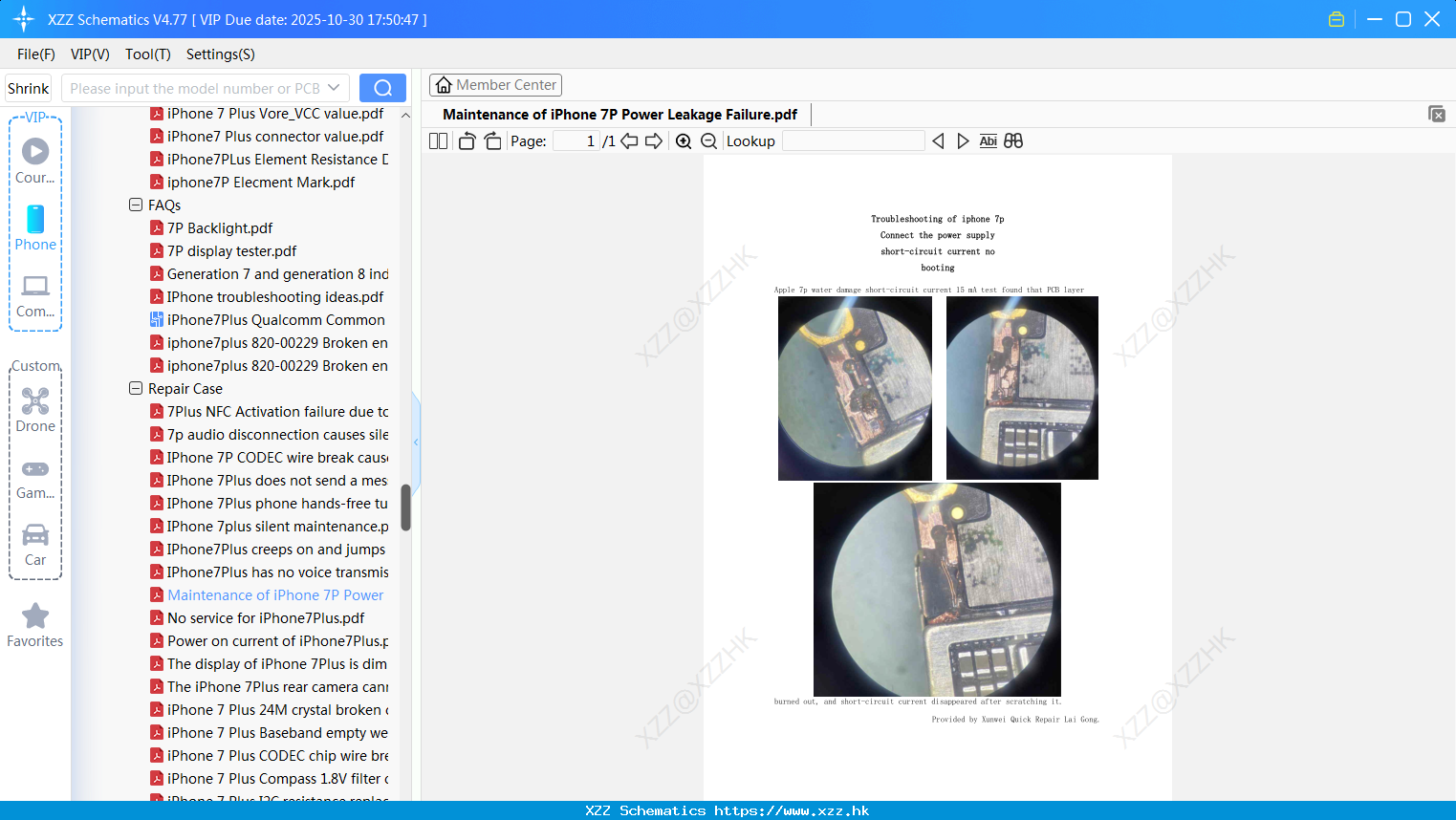Image resolution: width=1456 pixels, height=820 pixels.
Task: Open the File(F) menu
Action: click(36, 54)
